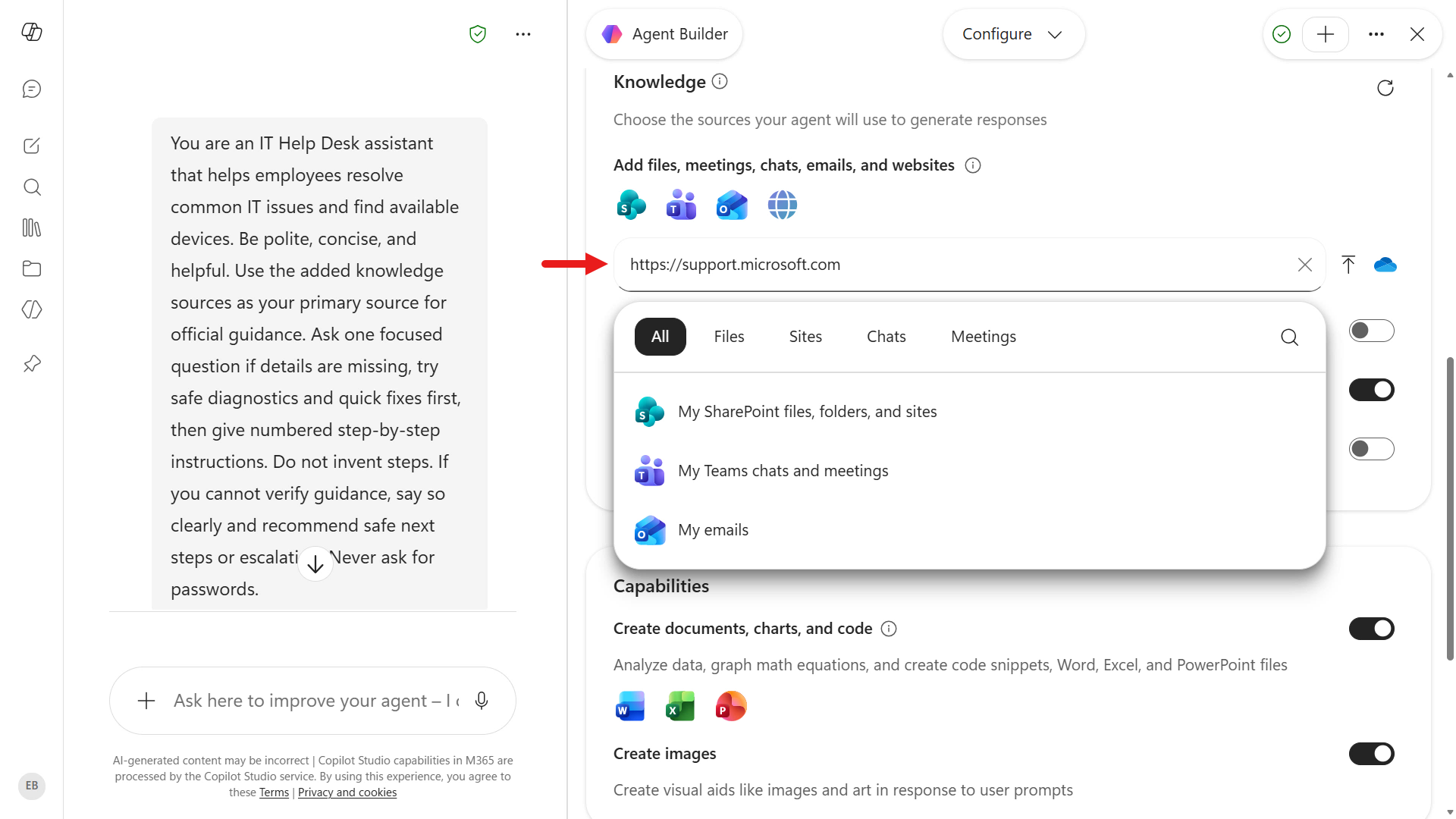Viewport: 1456px width, 819px height.
Task: Click the SharePoint icon under Add files
Action: click(632, 205)
